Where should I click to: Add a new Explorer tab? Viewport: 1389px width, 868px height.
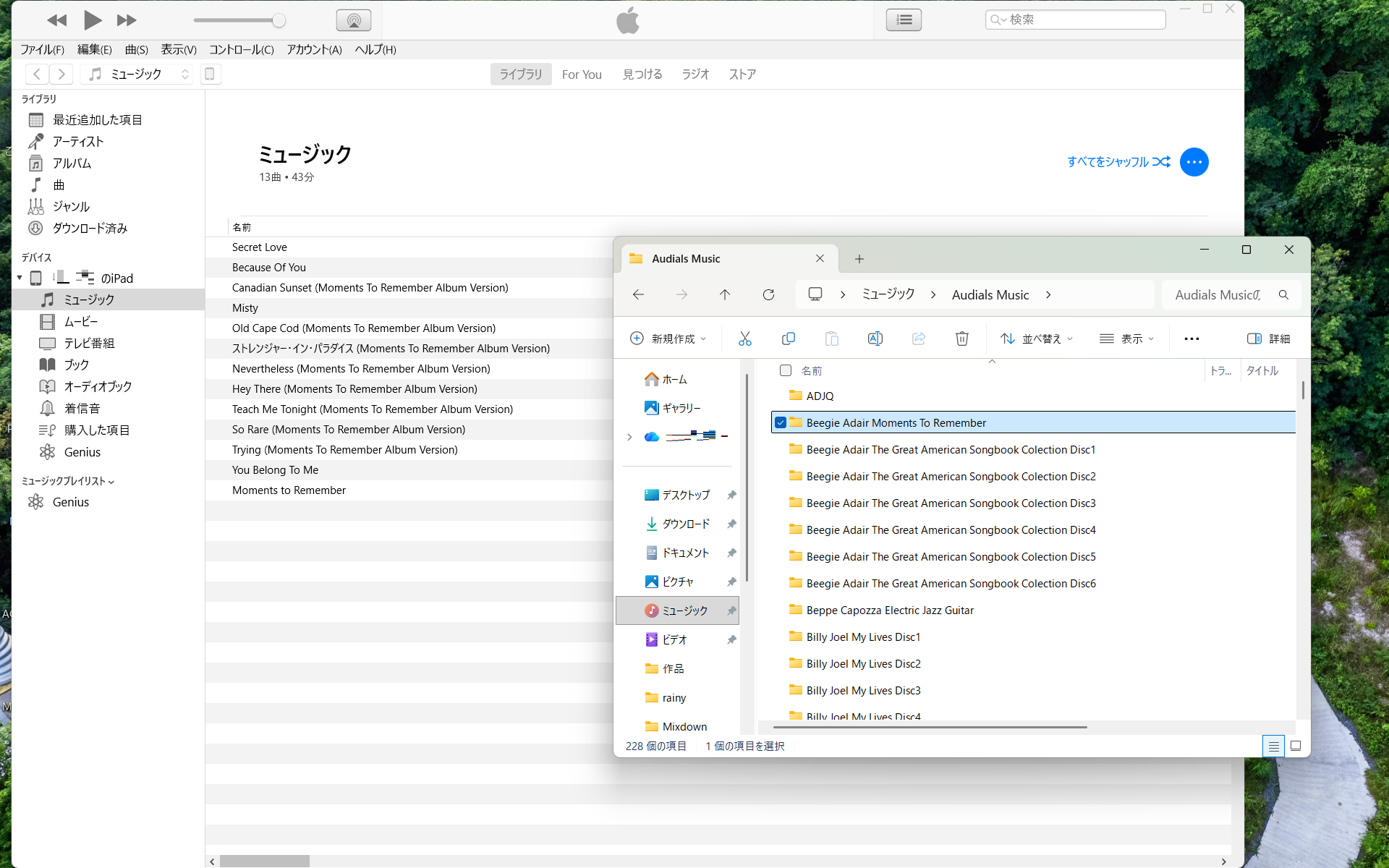(x=859, y=259)
